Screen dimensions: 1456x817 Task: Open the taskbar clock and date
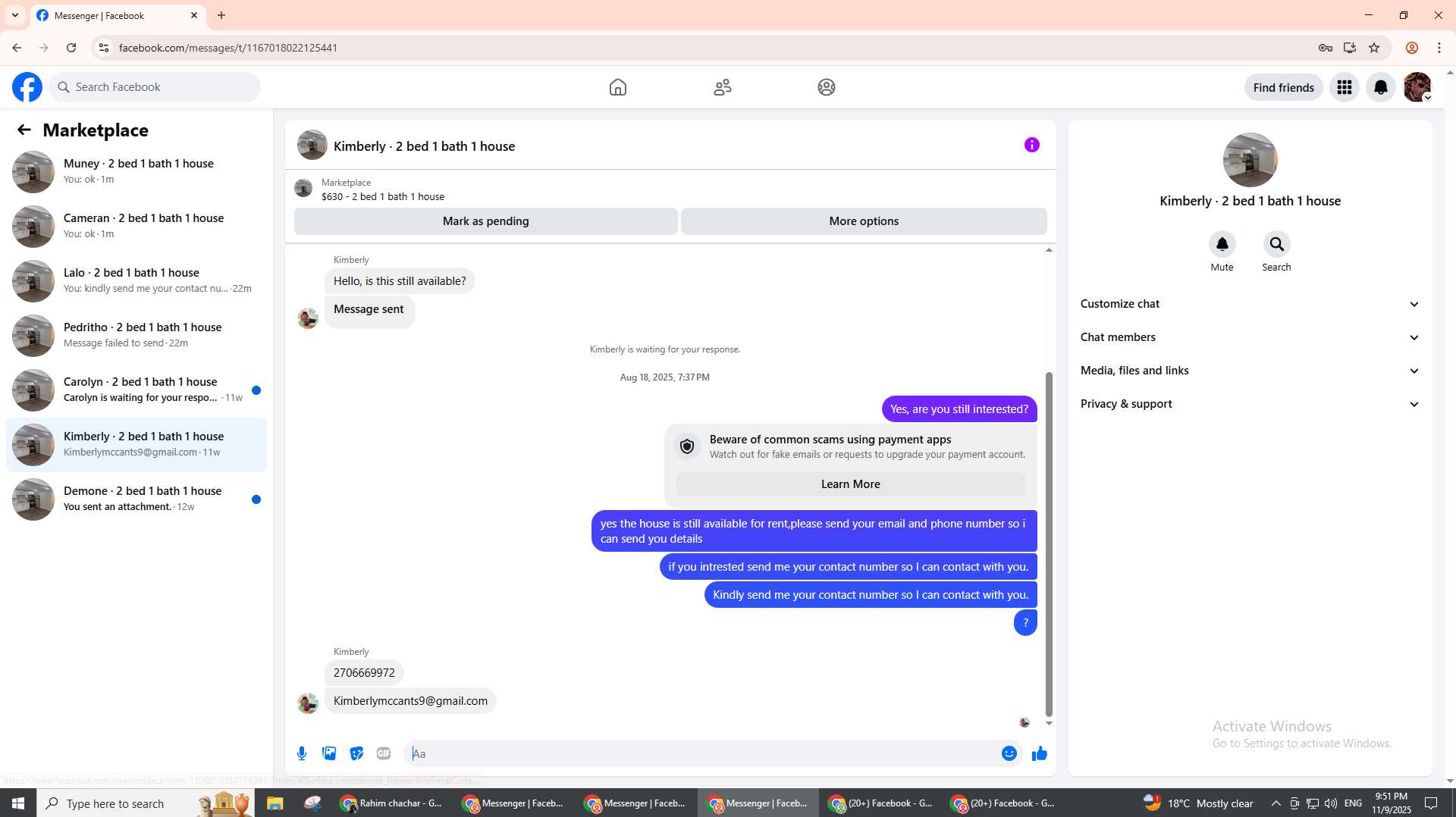click(x=1391, y=803)
